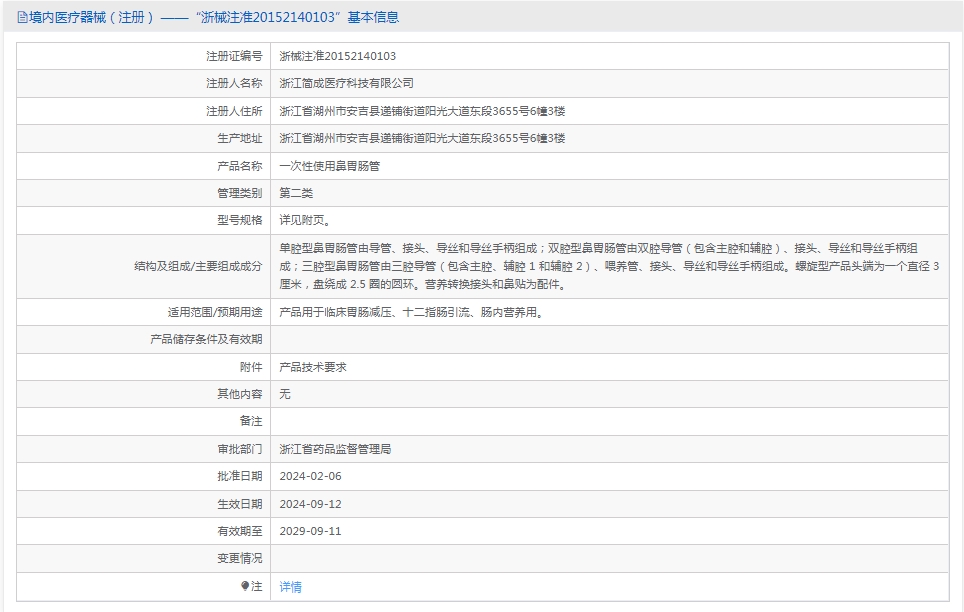Viewport: 964px width, 612px height.
Task: Click the 注册人住所 address value
Action: 422,111
